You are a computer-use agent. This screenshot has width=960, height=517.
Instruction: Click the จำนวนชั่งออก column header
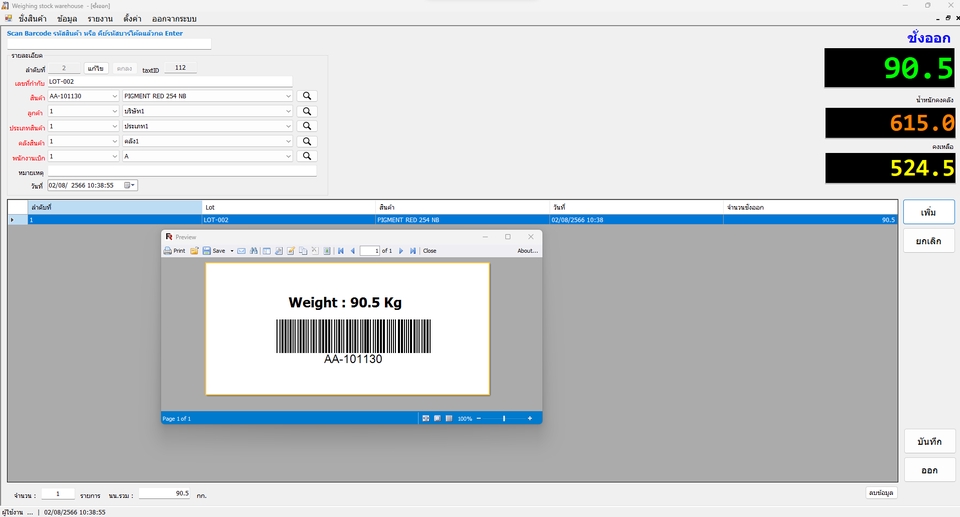point(810,207)
